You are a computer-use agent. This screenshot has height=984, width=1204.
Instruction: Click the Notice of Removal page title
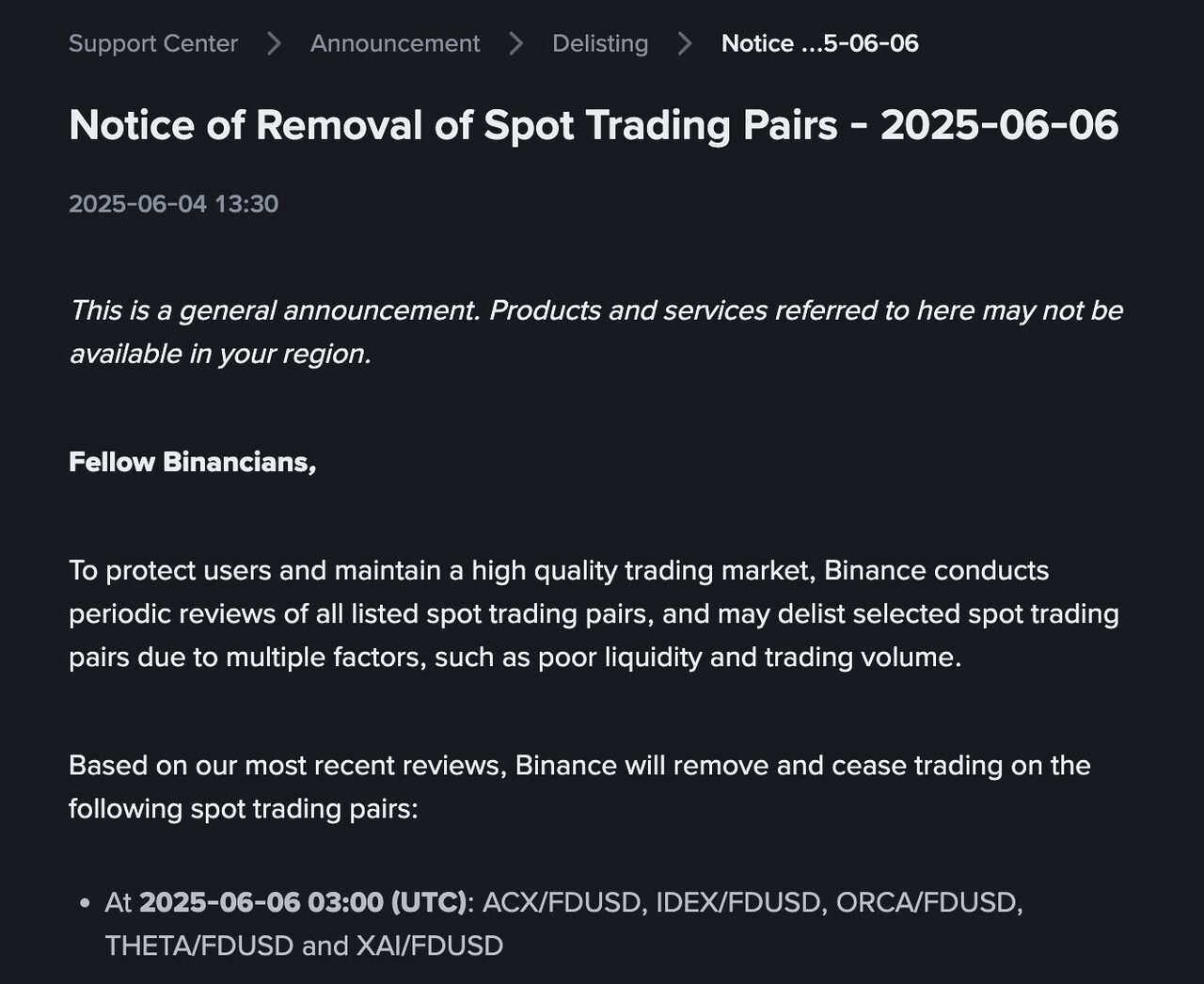click(x=594, y=125)
